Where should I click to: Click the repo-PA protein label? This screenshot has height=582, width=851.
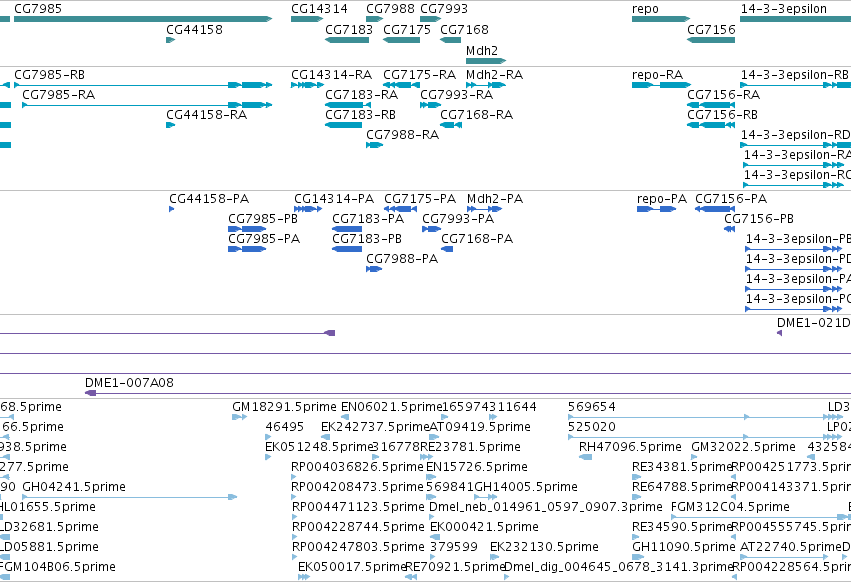(662, 199)
